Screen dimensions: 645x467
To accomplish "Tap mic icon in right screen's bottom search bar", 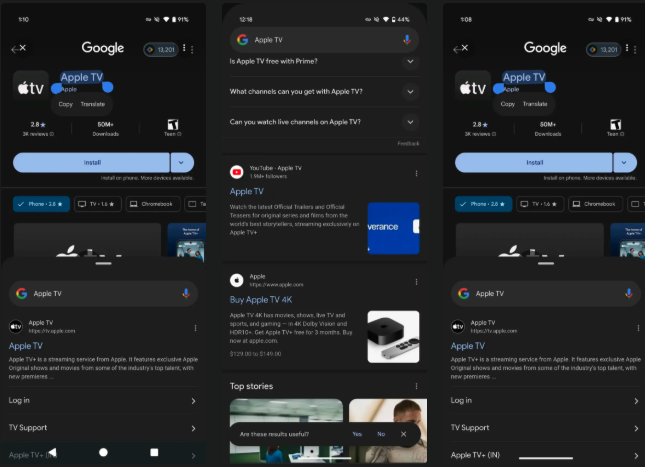I will click(x=629, y=293).
